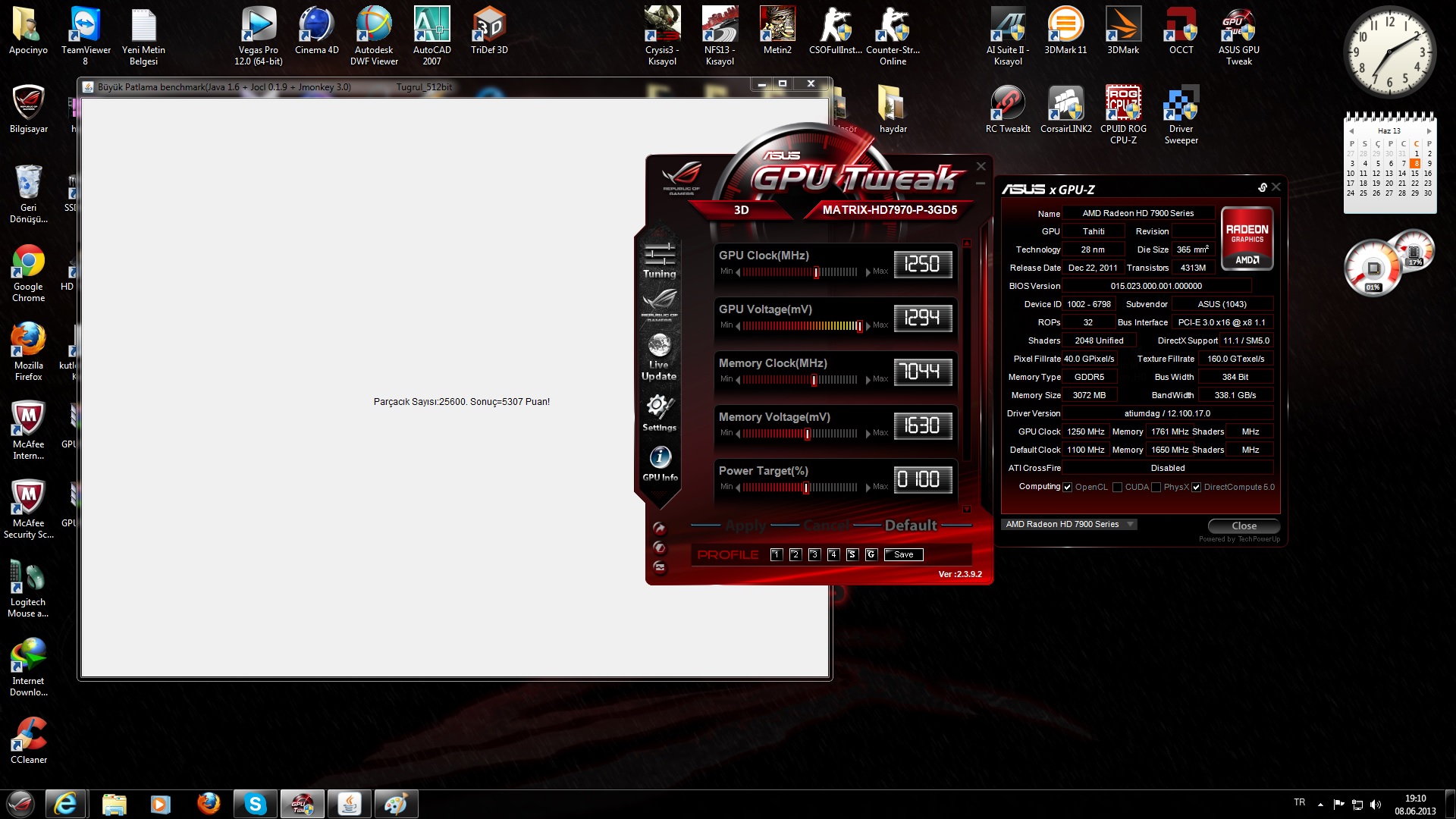Open GPU Tweak Settings gear icon
Viewport: 1456px width, 819px height.
[x=659, y=413]
